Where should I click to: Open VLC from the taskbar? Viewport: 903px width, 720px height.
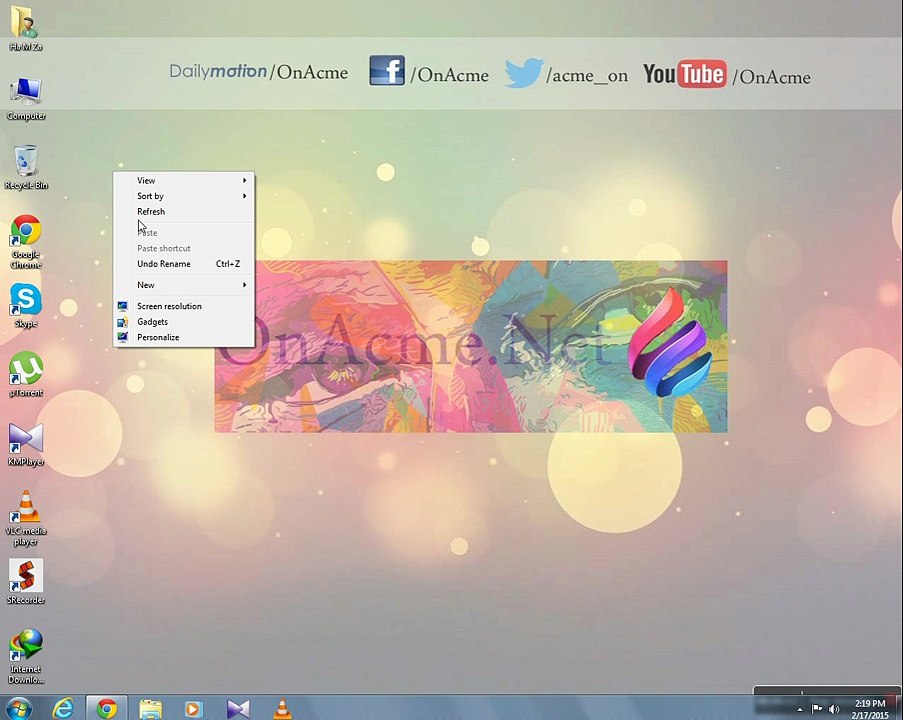[282, 708]
